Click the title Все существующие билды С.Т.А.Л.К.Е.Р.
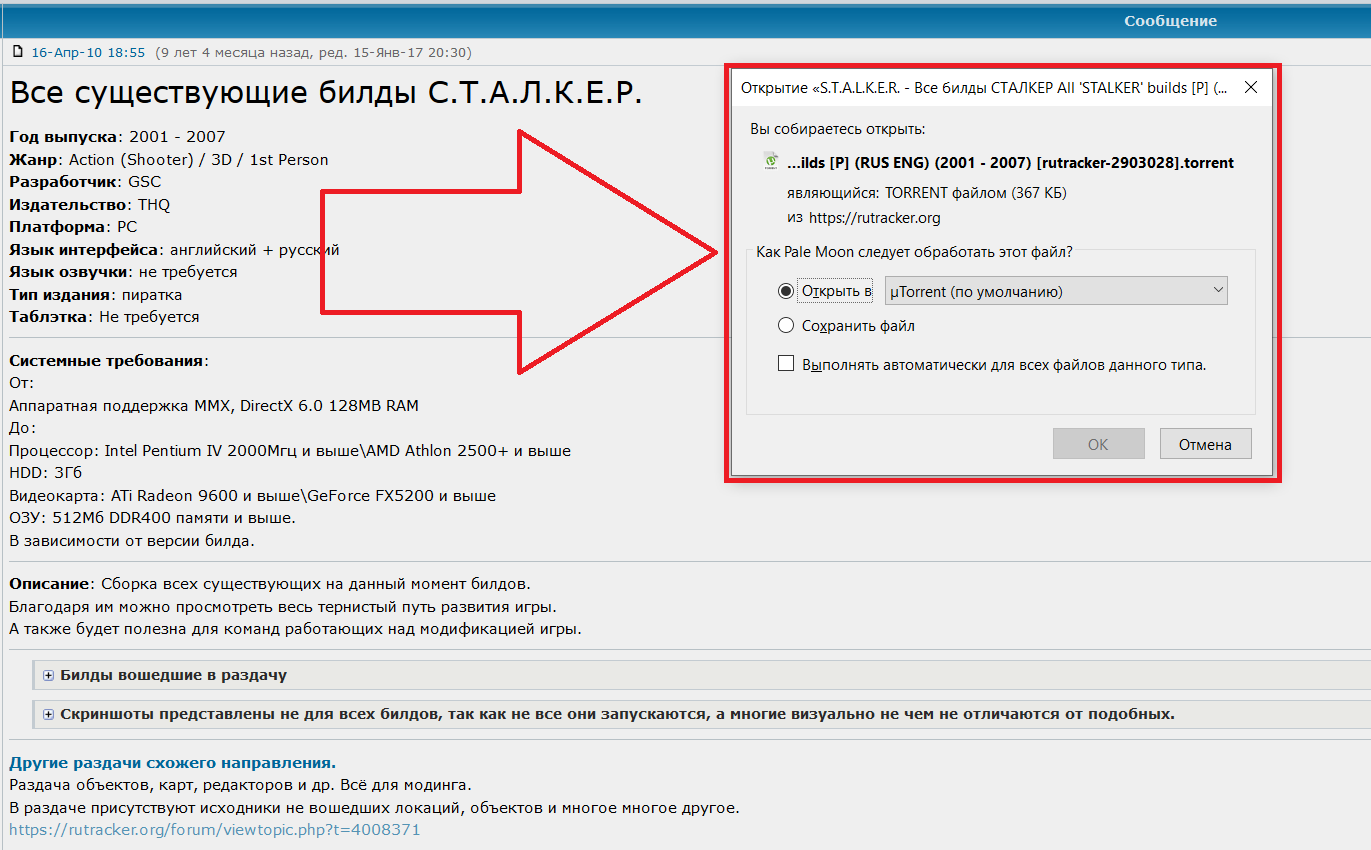 coord(325,93)
